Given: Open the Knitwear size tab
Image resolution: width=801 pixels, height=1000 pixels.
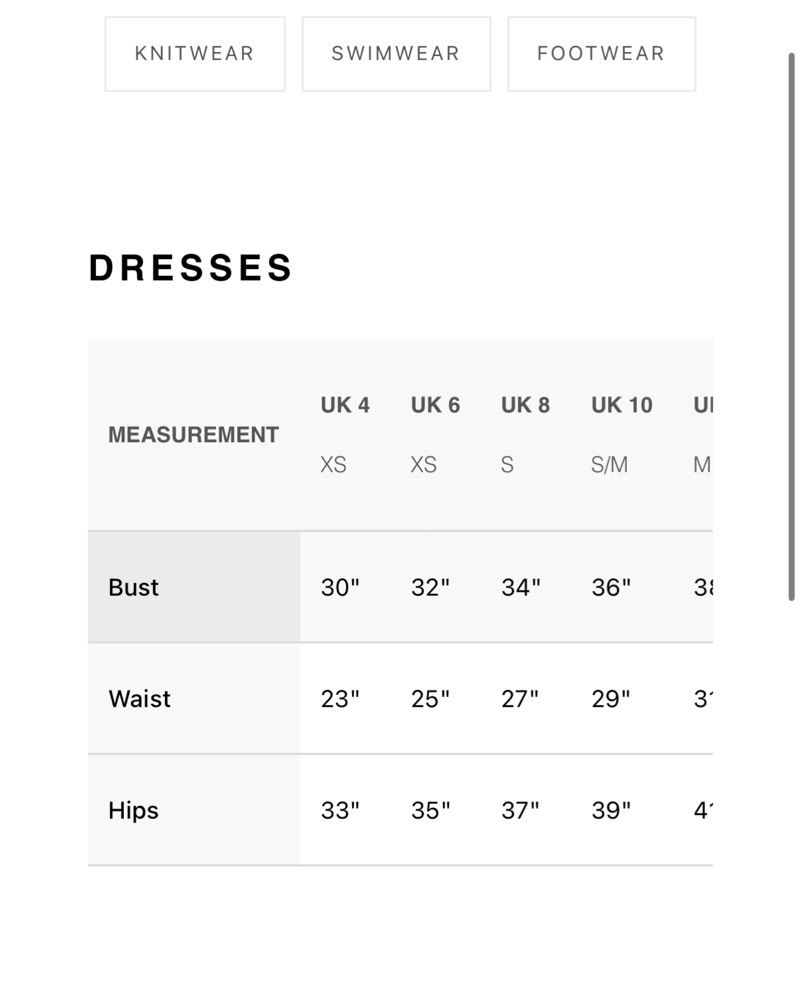Looking at the screenshot, I should tap(195, 54).
